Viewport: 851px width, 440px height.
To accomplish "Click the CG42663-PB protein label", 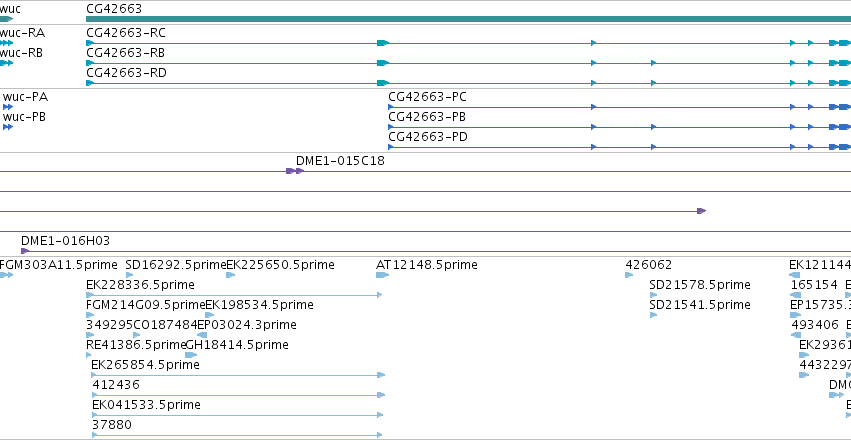I will click(427, 117).
